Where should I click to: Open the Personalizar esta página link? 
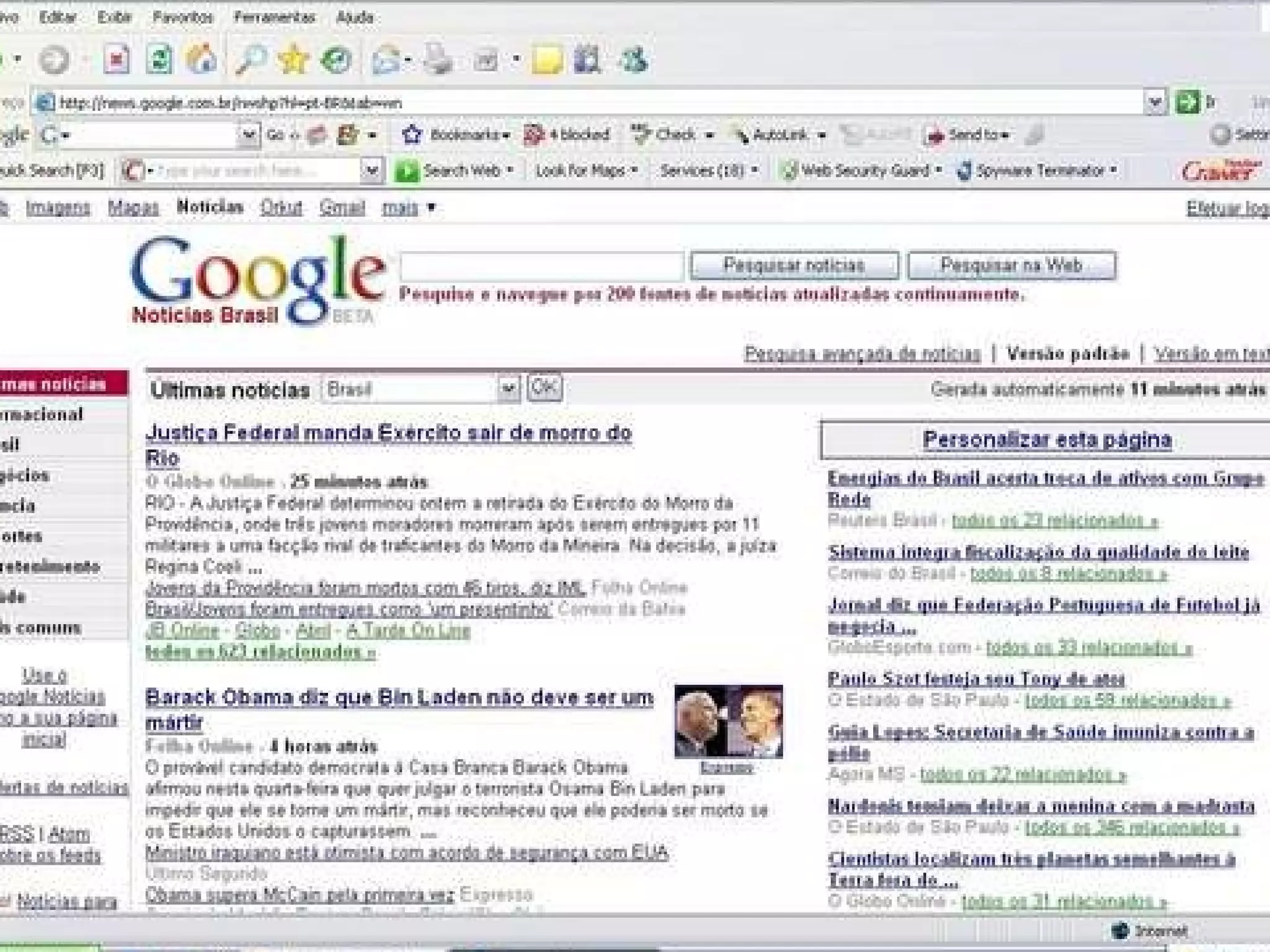click(1047, 439)
